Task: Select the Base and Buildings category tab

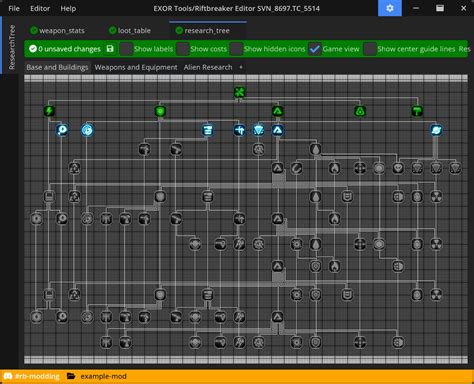Action: point(57,67)
